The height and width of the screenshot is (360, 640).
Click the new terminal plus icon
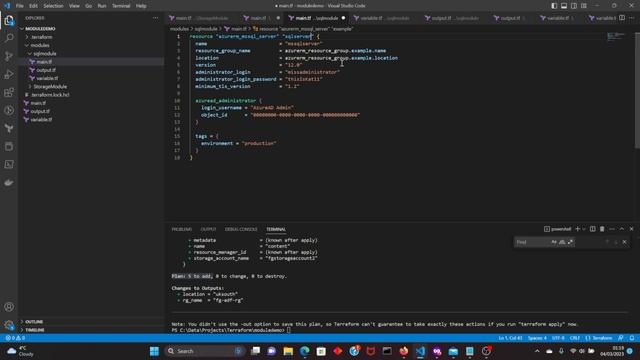(578, 229)
